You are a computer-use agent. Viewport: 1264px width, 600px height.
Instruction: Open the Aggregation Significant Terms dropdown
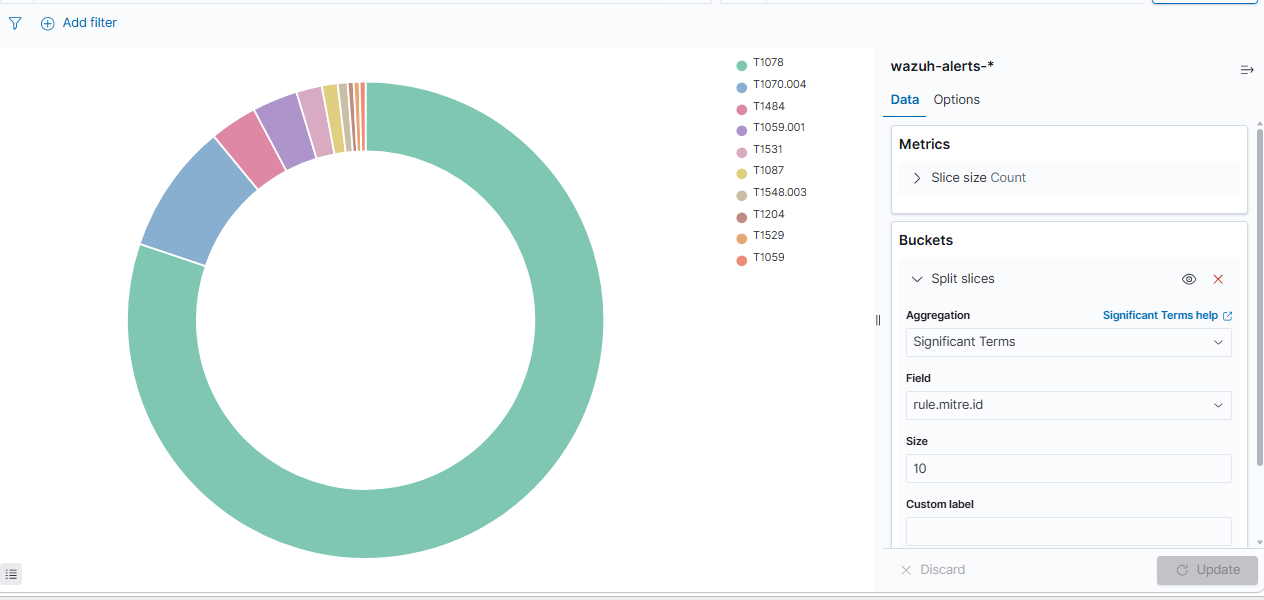[1068, 342]
